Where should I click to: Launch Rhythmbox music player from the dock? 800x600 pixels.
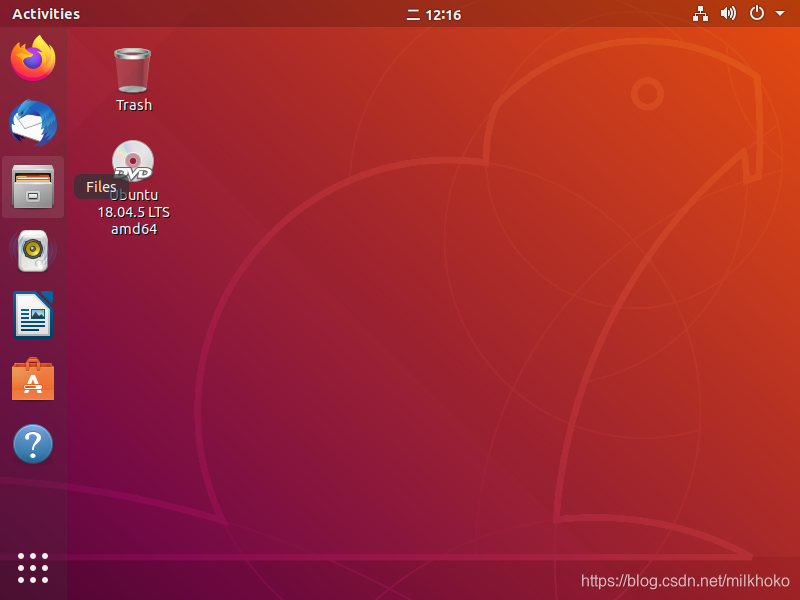point(33,251)
